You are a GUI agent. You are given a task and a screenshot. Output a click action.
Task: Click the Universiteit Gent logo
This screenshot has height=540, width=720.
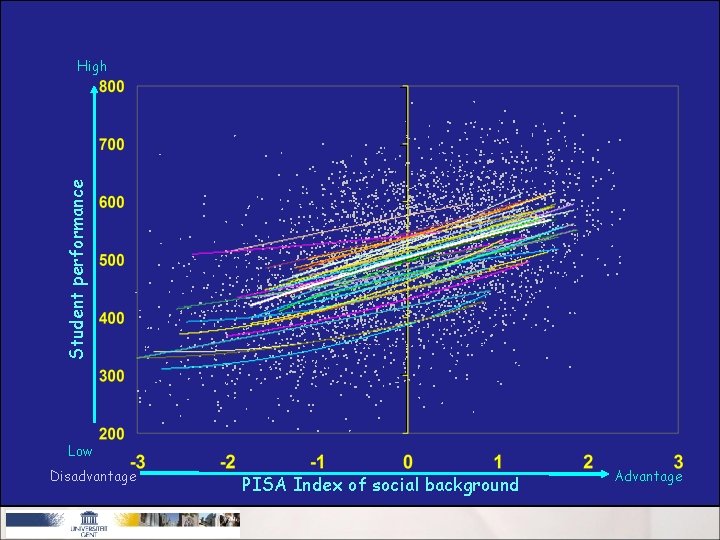pos(89,524)
